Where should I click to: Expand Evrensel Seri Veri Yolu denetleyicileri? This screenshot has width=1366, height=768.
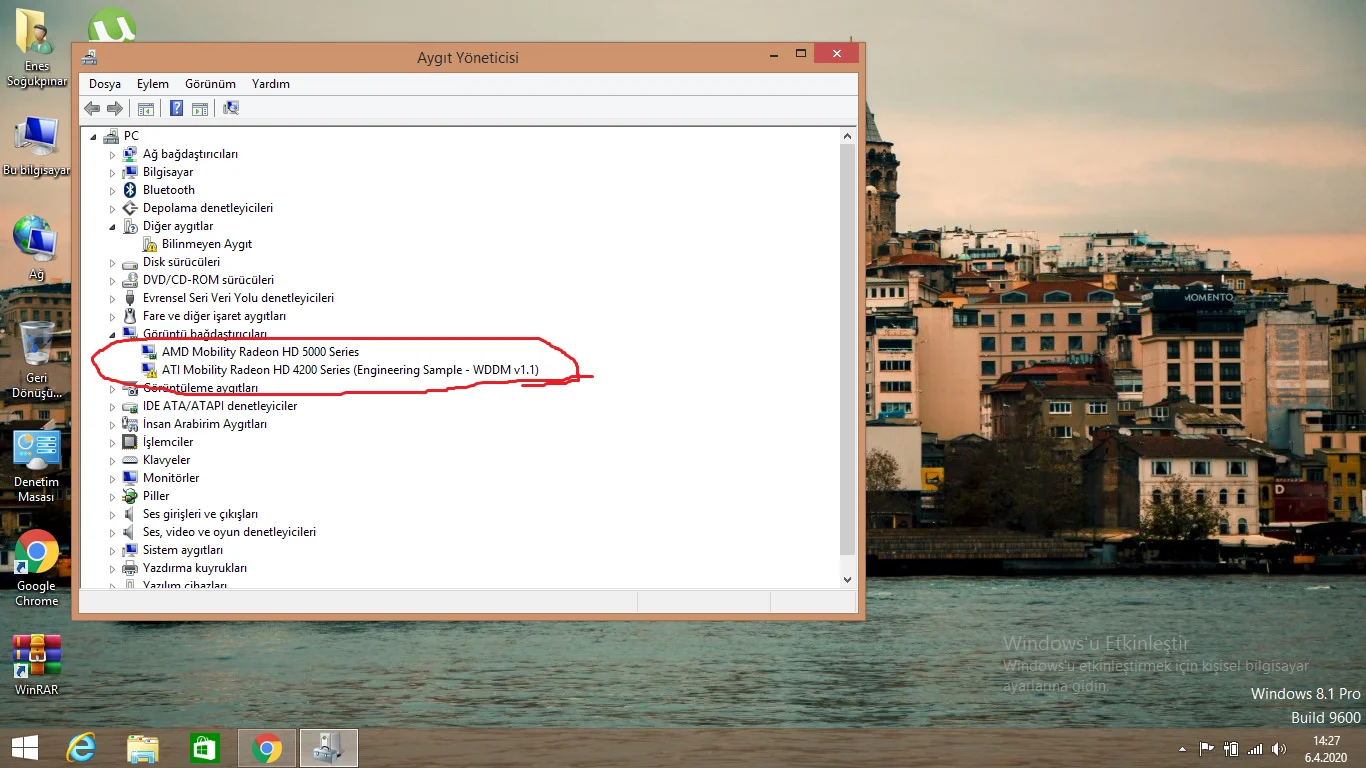click(x=113, y=299)
